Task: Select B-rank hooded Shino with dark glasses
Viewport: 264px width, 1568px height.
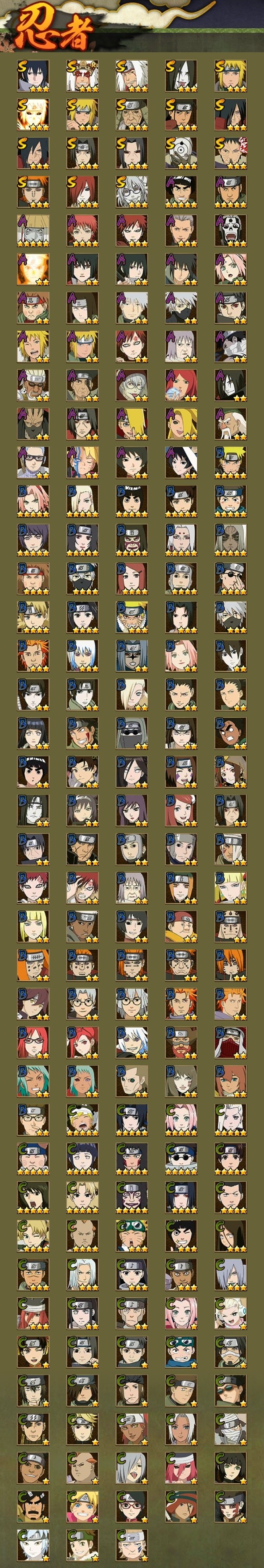Action: (132, 734)
